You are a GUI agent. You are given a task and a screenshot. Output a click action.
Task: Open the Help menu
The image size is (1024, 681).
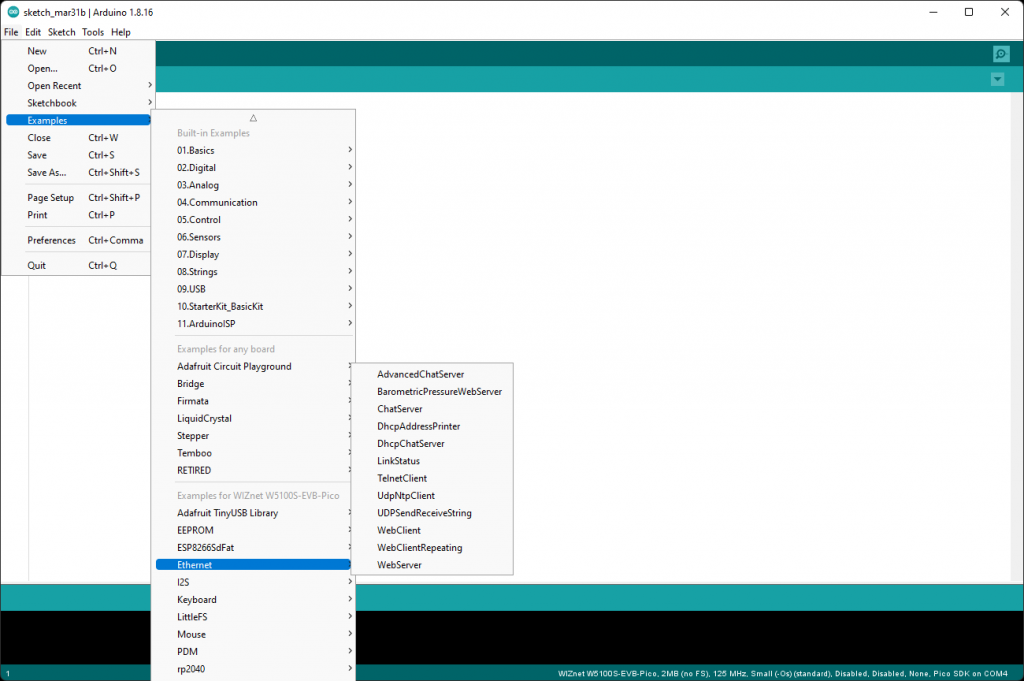121,32
